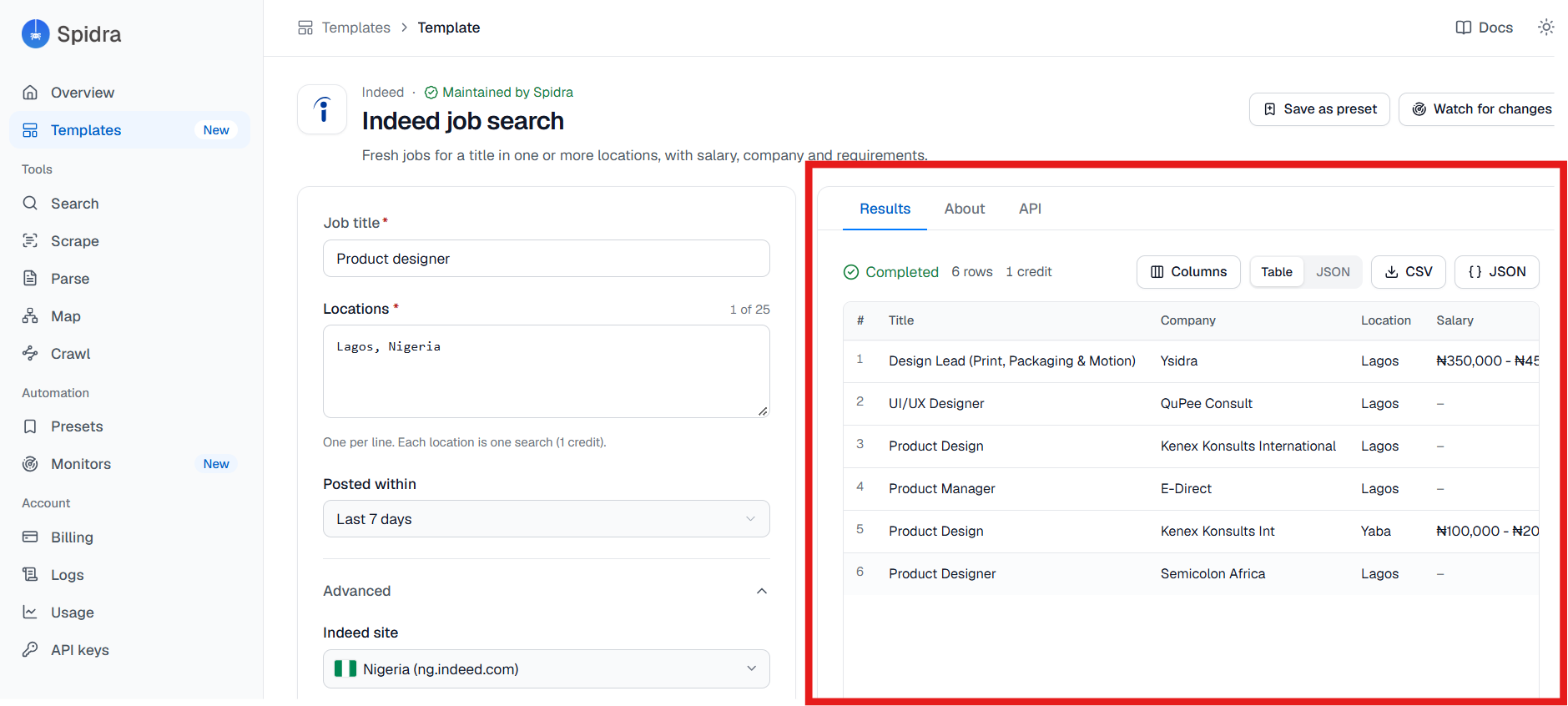The image size is (1568, 706).
Task: Click the Save as preset button
Action: pos(1319,109)
